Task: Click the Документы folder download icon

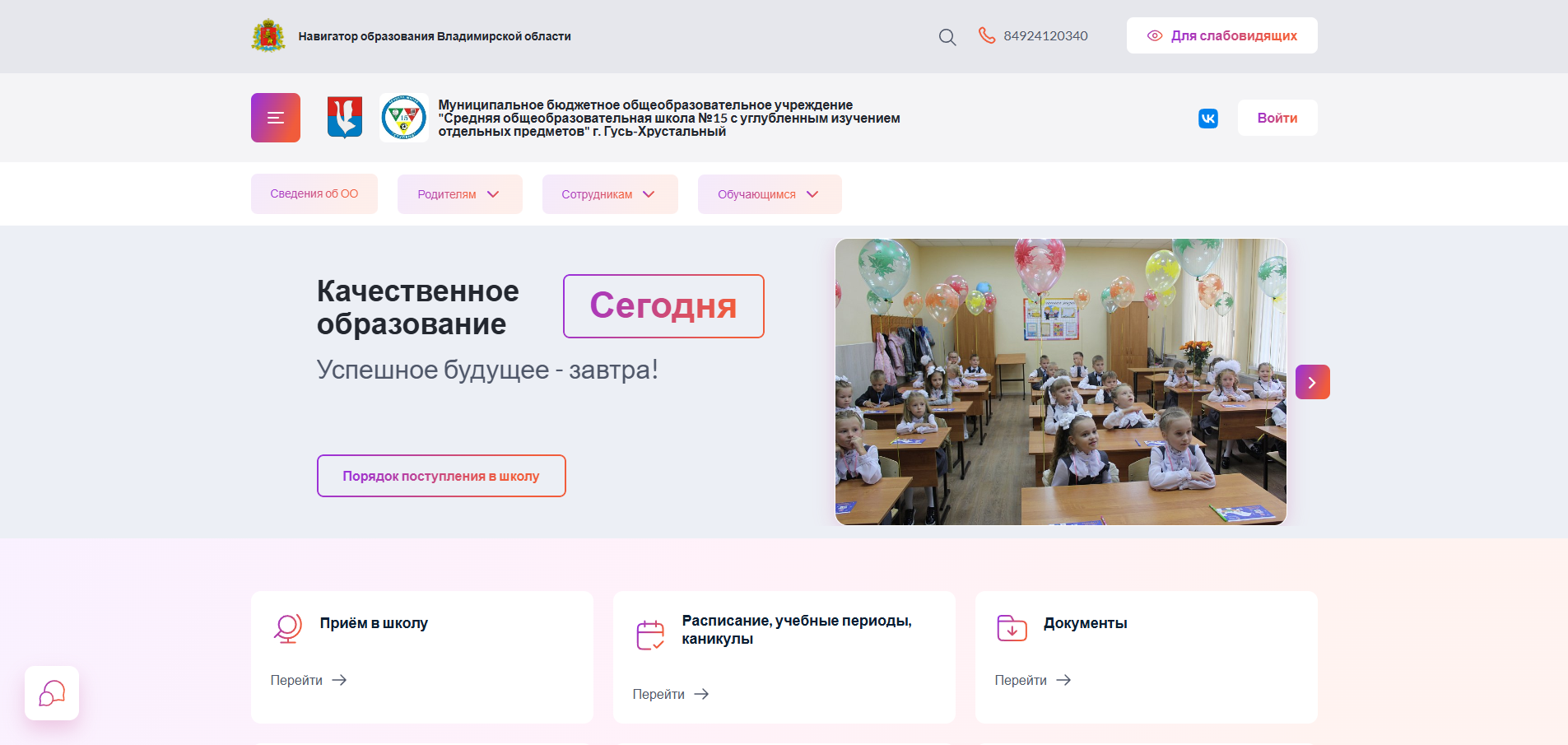Action: [x=1012, y=627]
